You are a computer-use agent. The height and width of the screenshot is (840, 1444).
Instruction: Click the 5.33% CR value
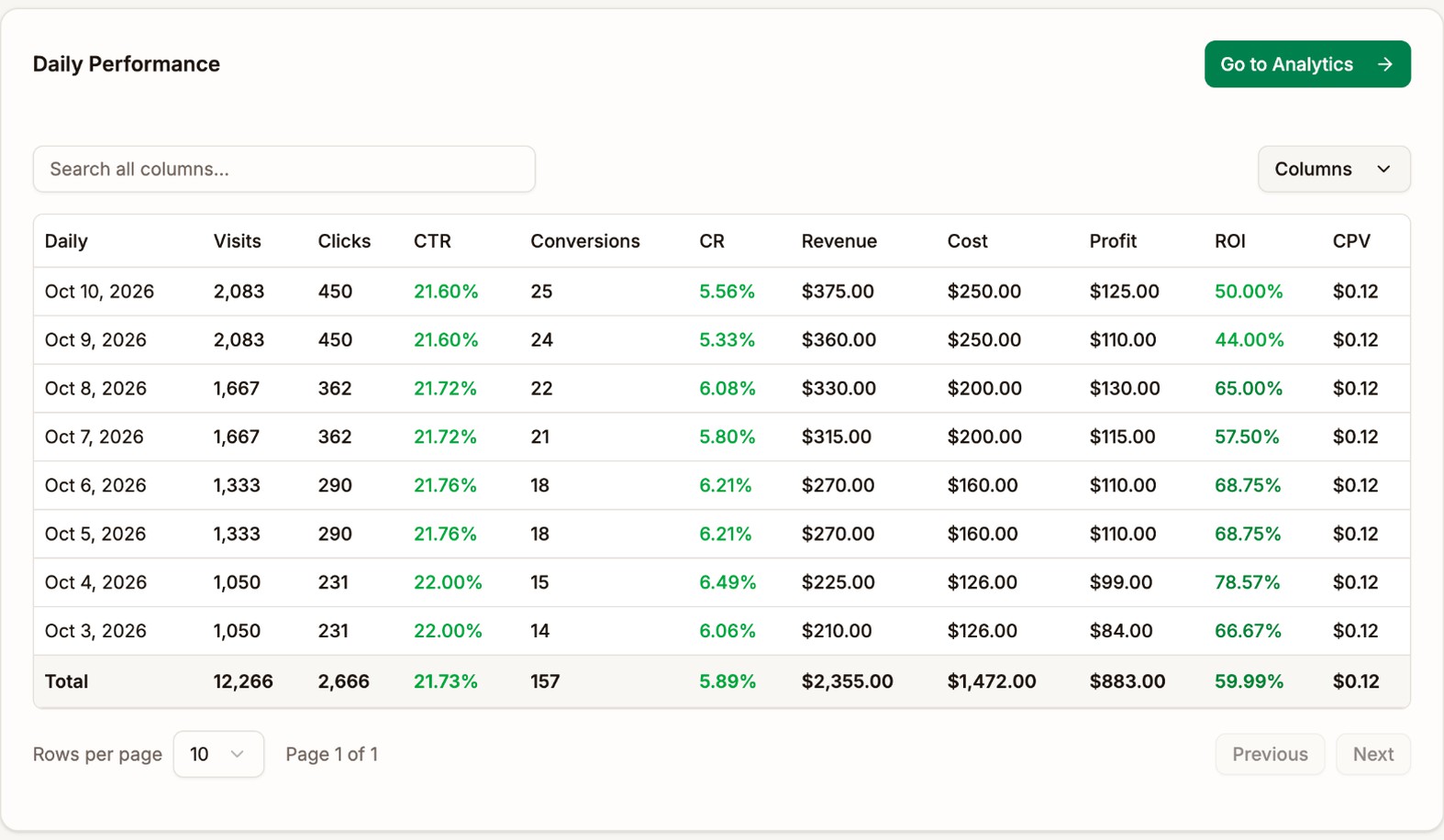(727, 340)
